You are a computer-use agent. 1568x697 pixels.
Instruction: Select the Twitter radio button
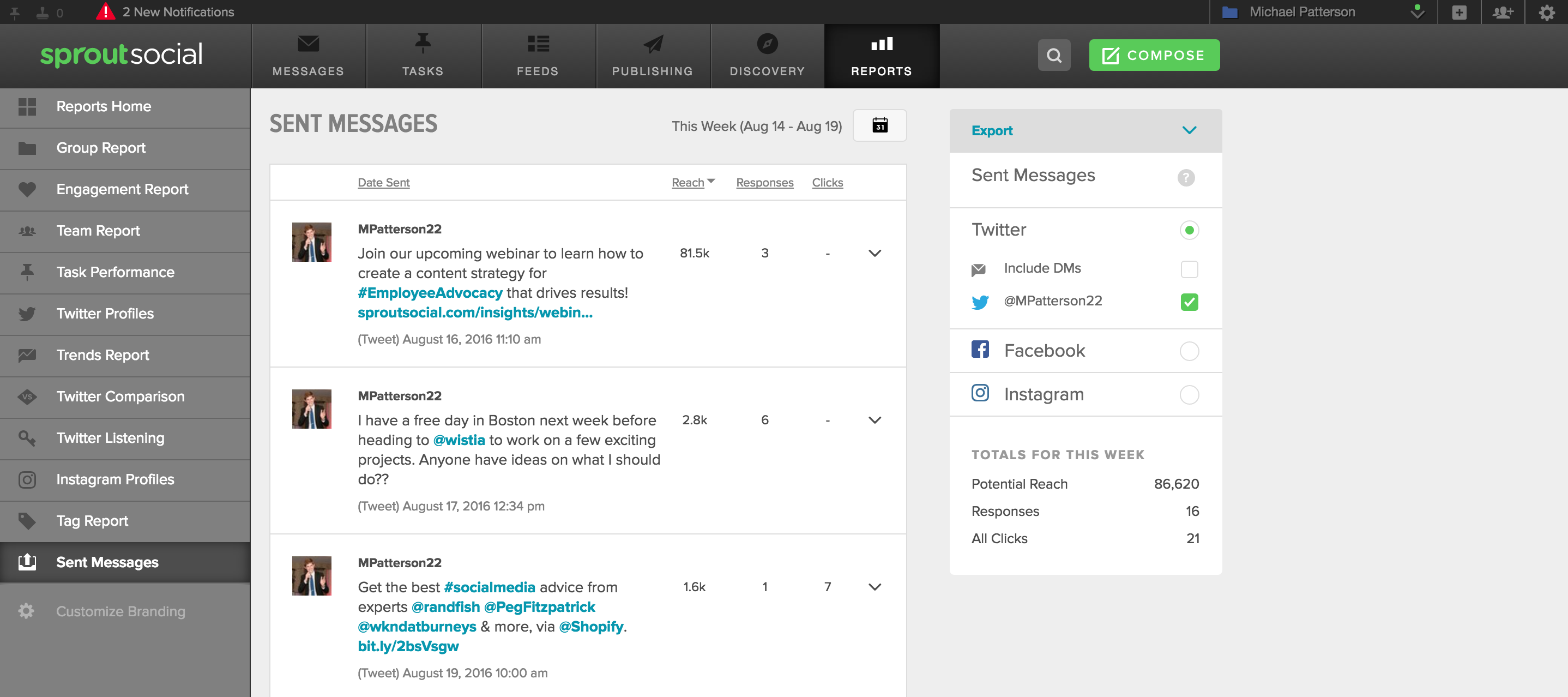(1189, 230)
